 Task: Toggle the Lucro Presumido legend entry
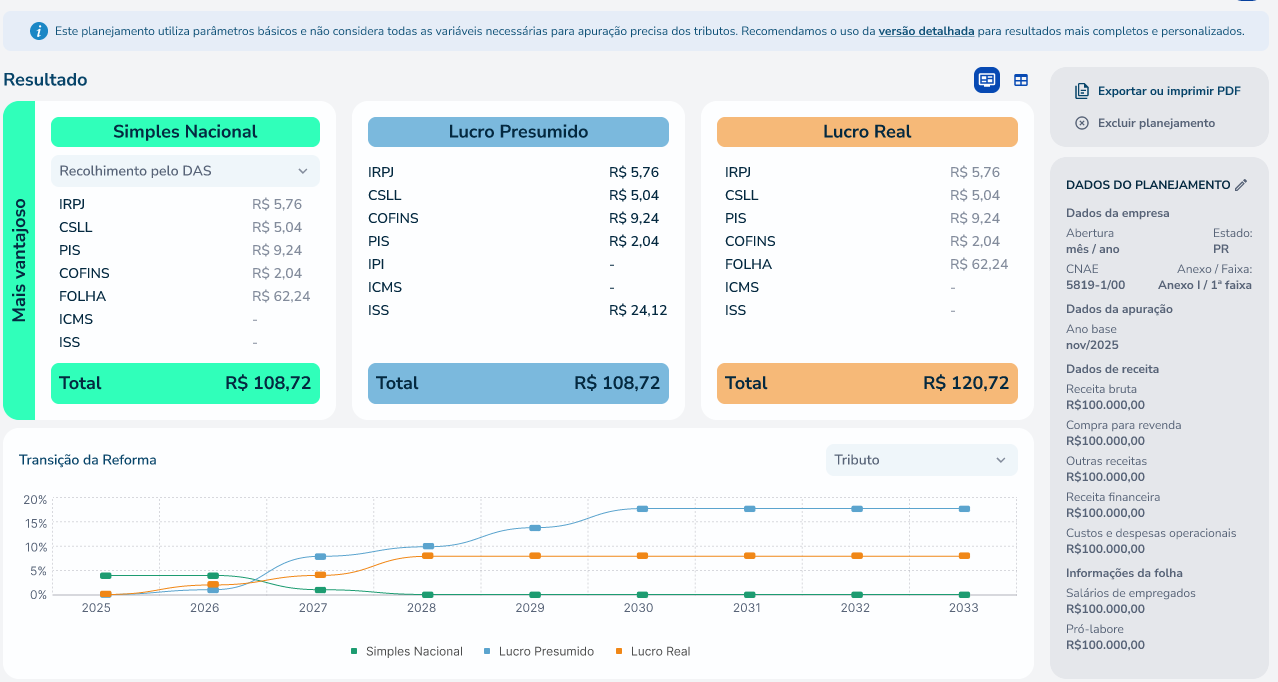click(545, 652)
